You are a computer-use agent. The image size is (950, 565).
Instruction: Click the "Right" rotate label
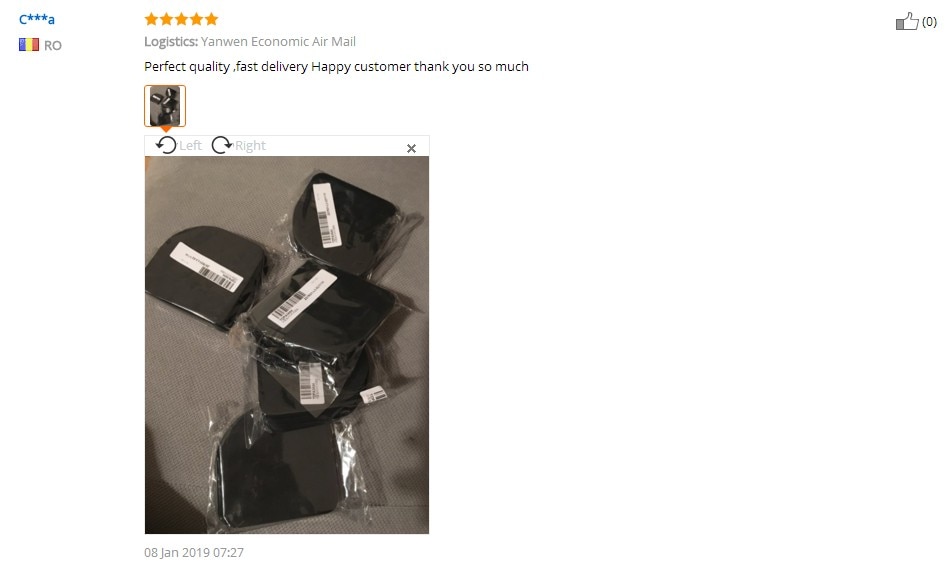pyautogui.click(x=250, y=145)
